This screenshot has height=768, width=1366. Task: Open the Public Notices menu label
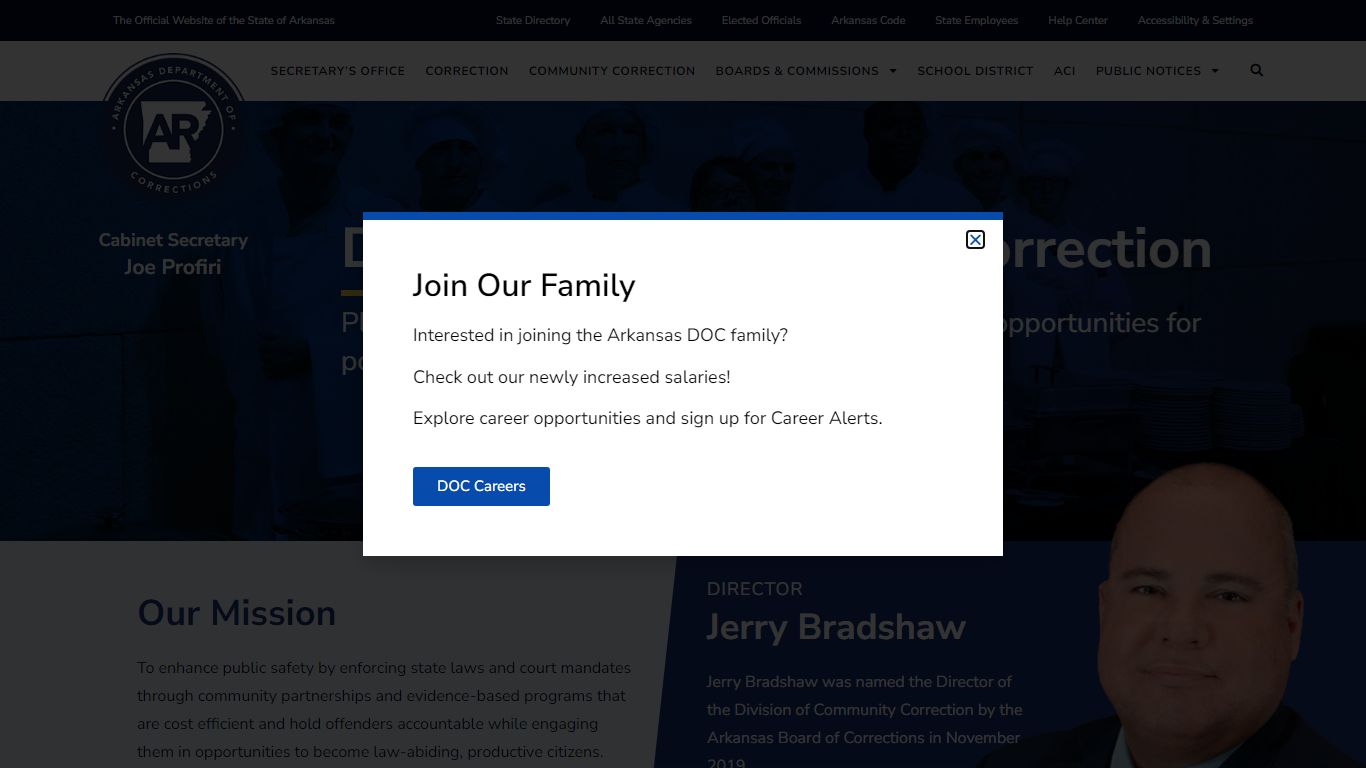tap(1148, 71)
